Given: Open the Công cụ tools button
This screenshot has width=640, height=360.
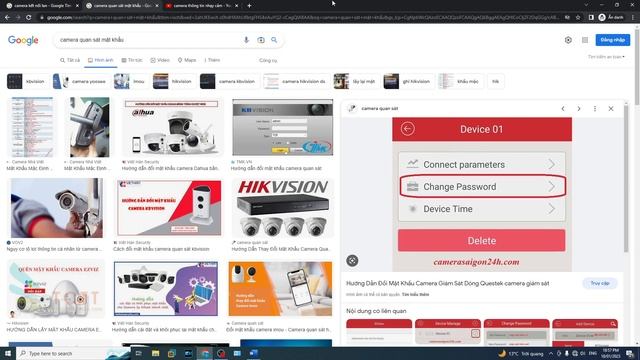Looking at the screenshot, I should 268,60.
